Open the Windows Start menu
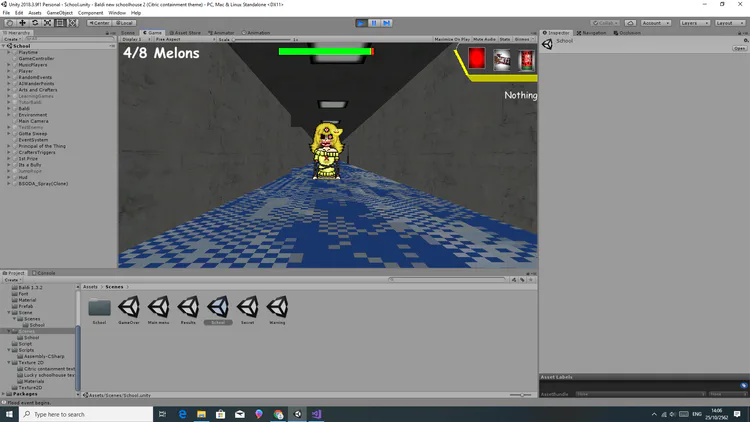This screenshot has width=750, height=422. [9, 414]
